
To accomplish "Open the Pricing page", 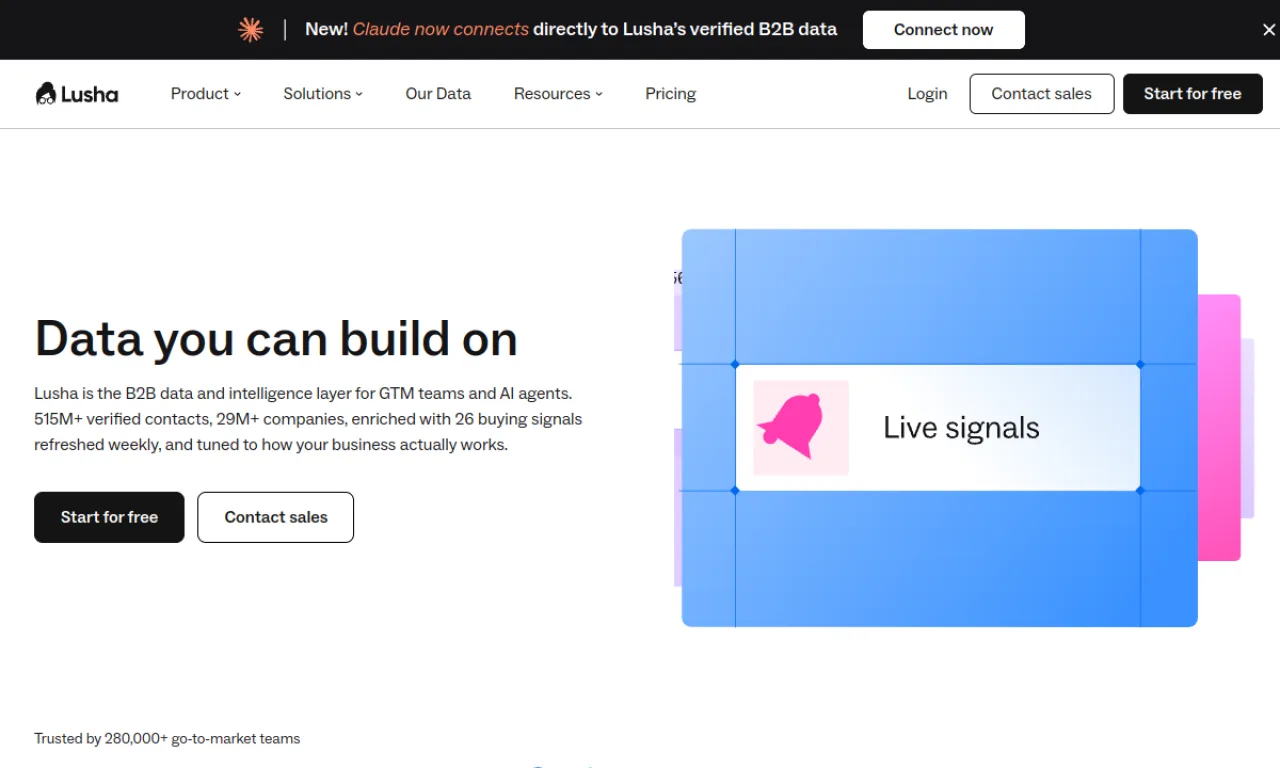I will pos(670,94).
